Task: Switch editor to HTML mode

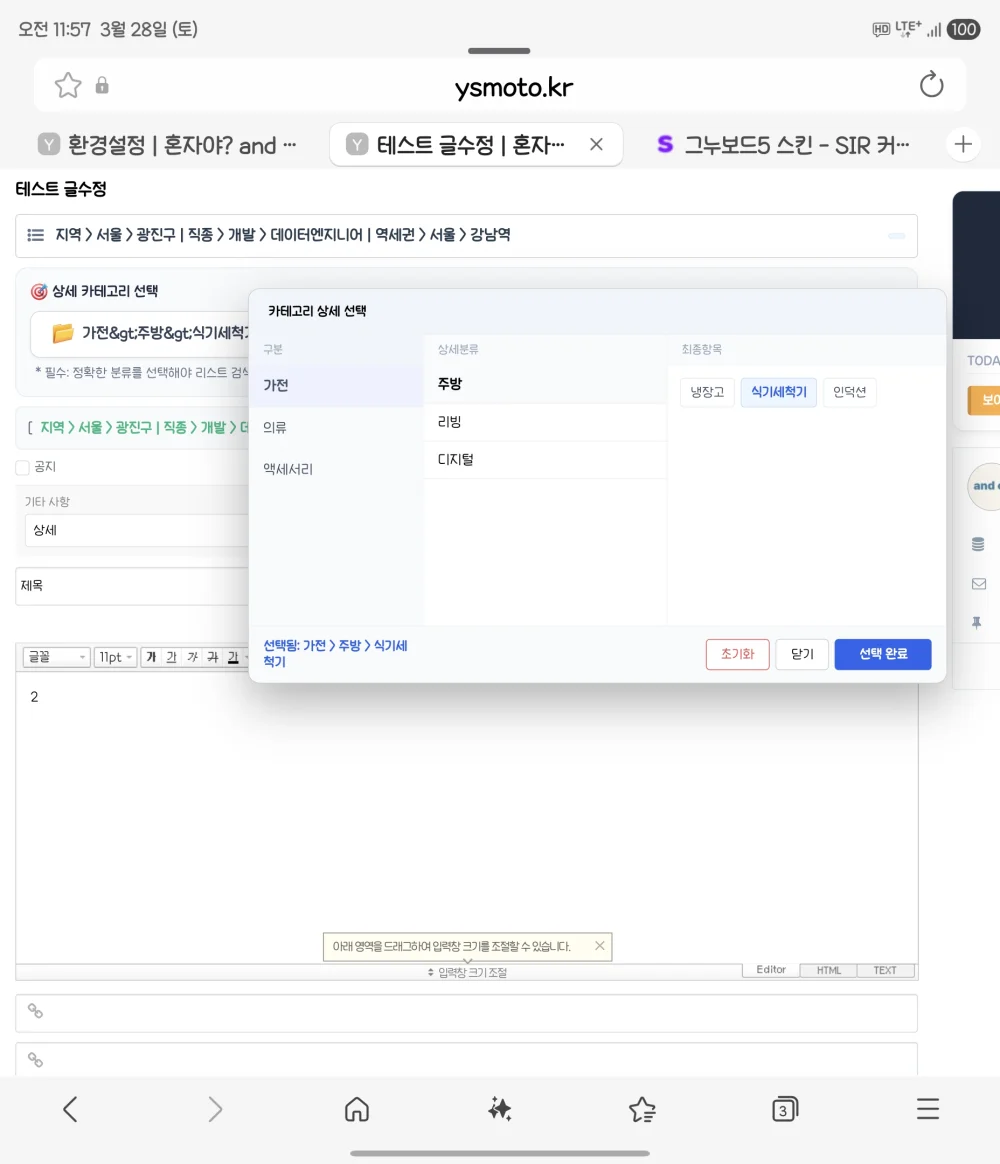Action: 829,970
